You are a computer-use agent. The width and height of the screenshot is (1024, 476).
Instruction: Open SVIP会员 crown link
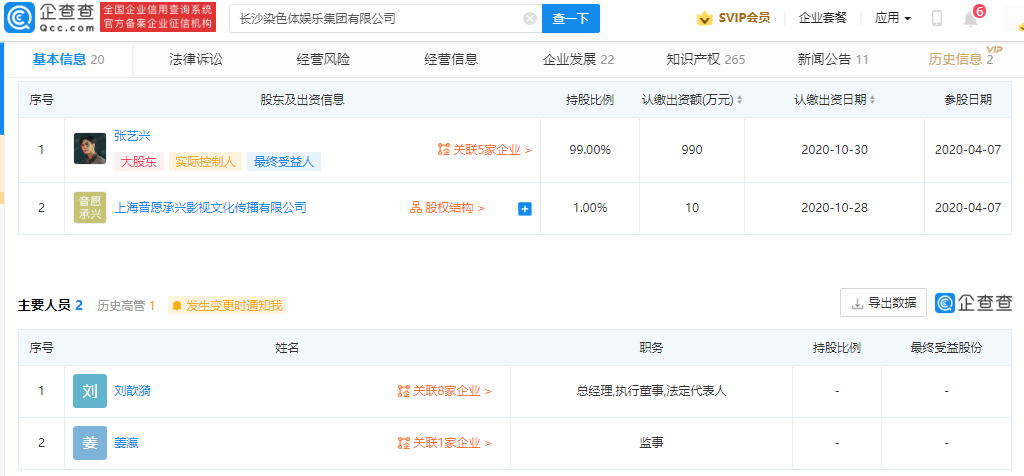click(x=733, y=18)
